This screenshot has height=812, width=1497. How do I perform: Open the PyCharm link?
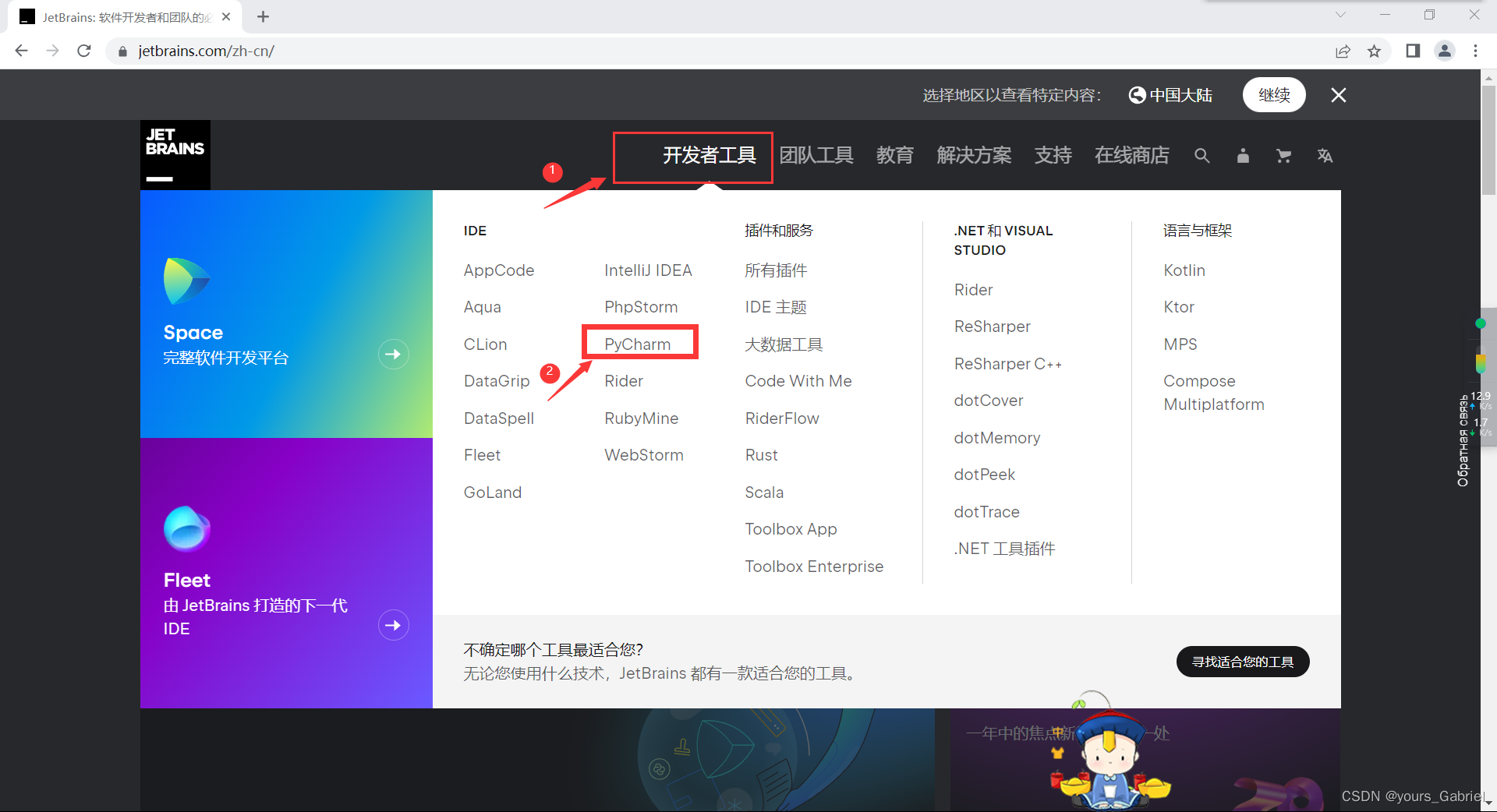pyautogui.click(x=637, y=344)
